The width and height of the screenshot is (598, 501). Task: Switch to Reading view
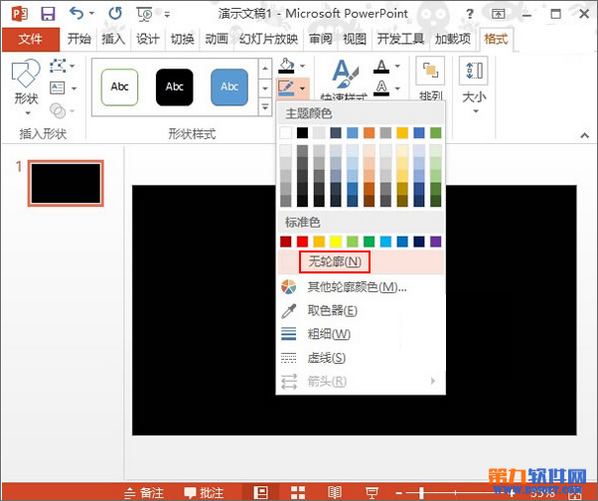click(334, 492)
